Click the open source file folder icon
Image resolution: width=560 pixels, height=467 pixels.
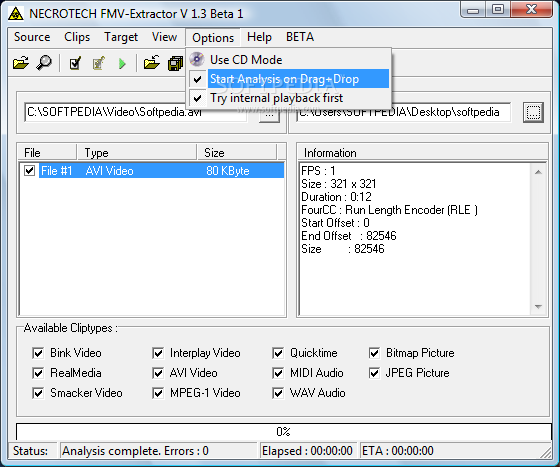[21, 64]
